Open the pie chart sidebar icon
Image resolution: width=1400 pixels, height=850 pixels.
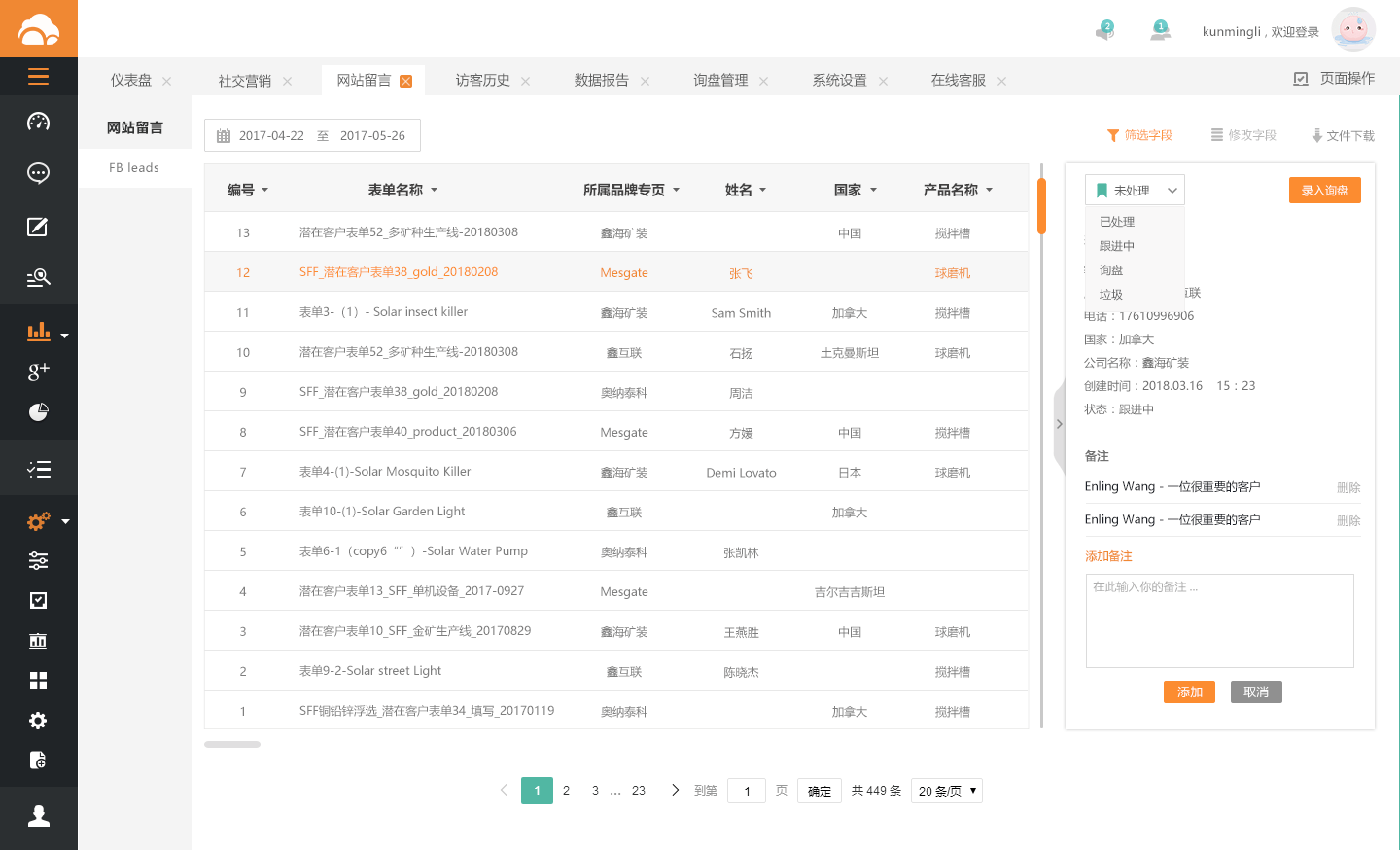[x=39, y=412]
